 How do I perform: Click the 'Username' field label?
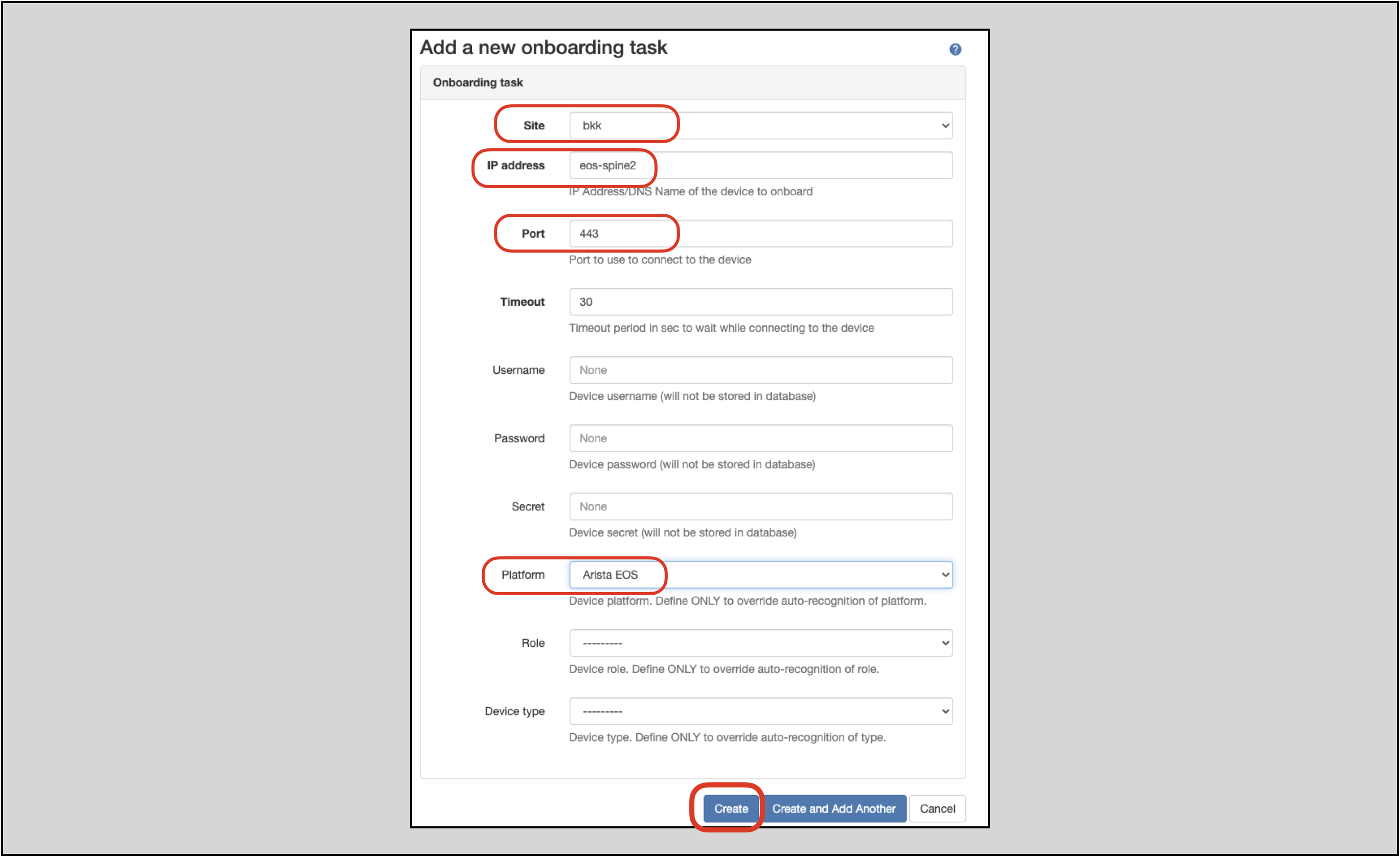[x=518, y=370]
